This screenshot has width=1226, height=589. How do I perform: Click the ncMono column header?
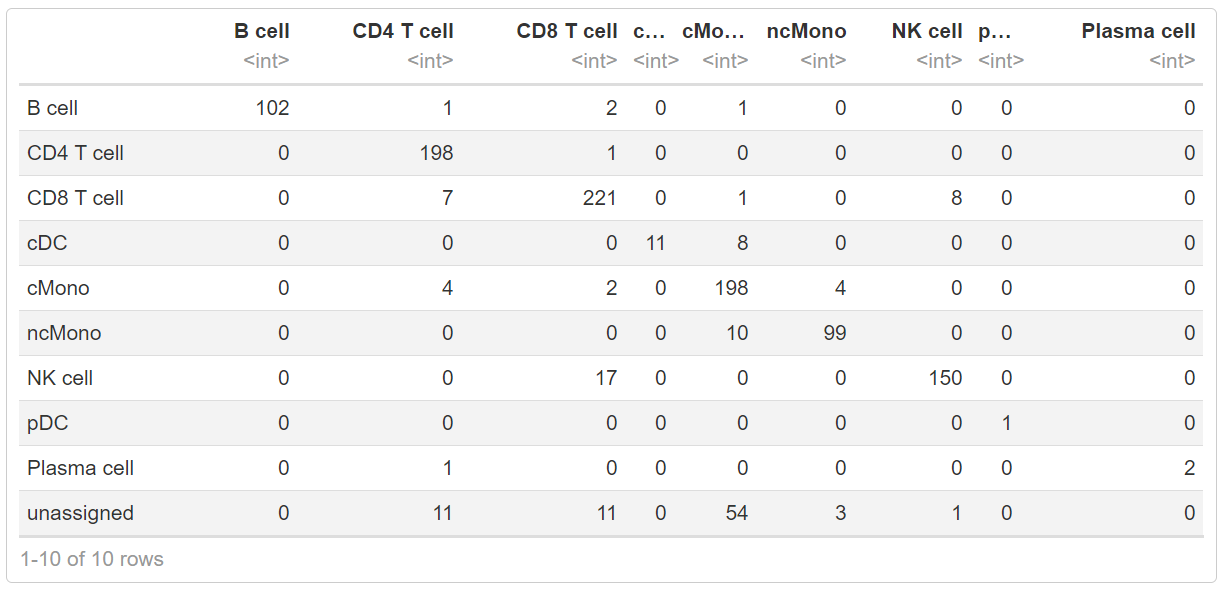tap(806, 31)
